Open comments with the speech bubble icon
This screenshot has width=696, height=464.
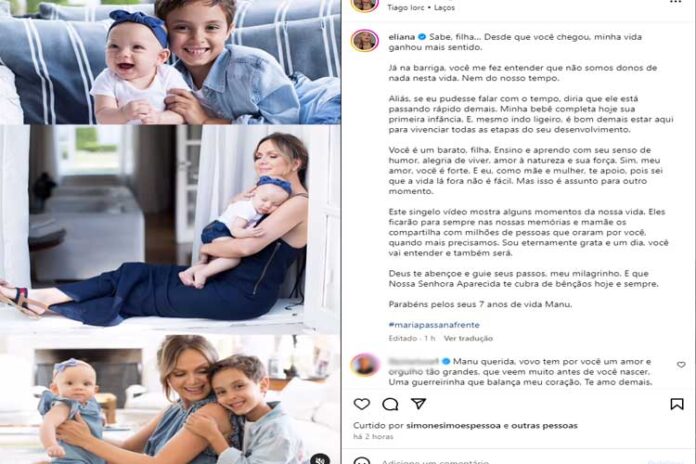click(x=390, y=404)
